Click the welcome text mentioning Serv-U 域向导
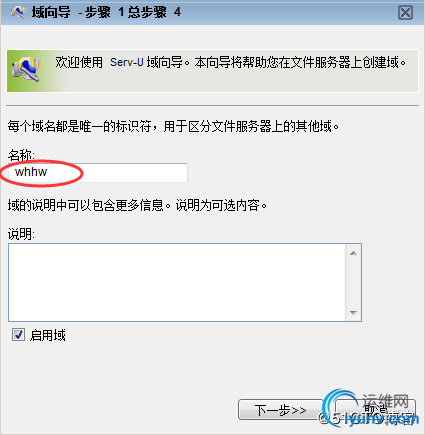Image resolution: width=425 pixels, height=435 pixels. [231, 62]
